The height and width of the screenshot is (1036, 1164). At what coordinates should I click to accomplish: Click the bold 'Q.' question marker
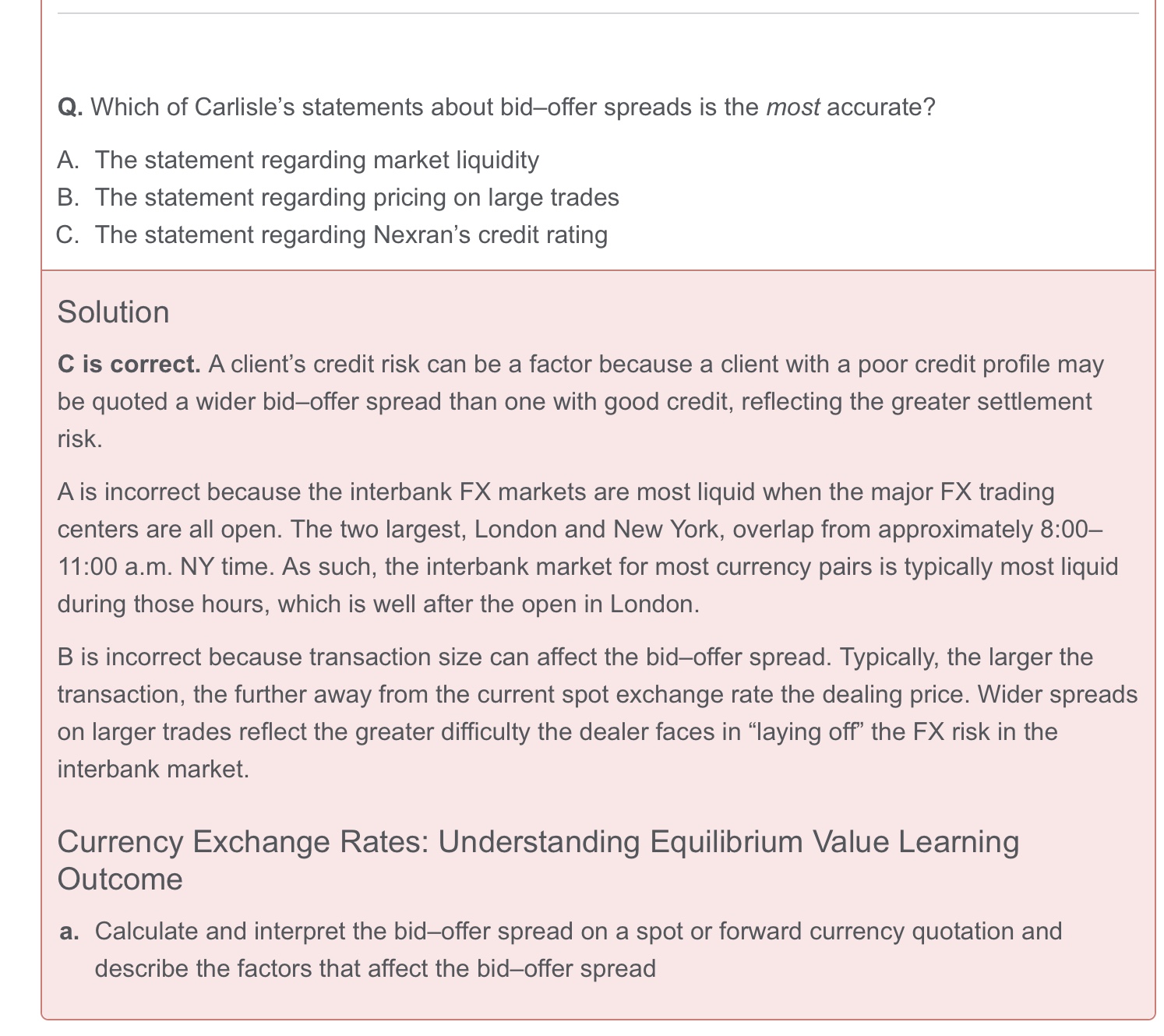tap(70, 107)
